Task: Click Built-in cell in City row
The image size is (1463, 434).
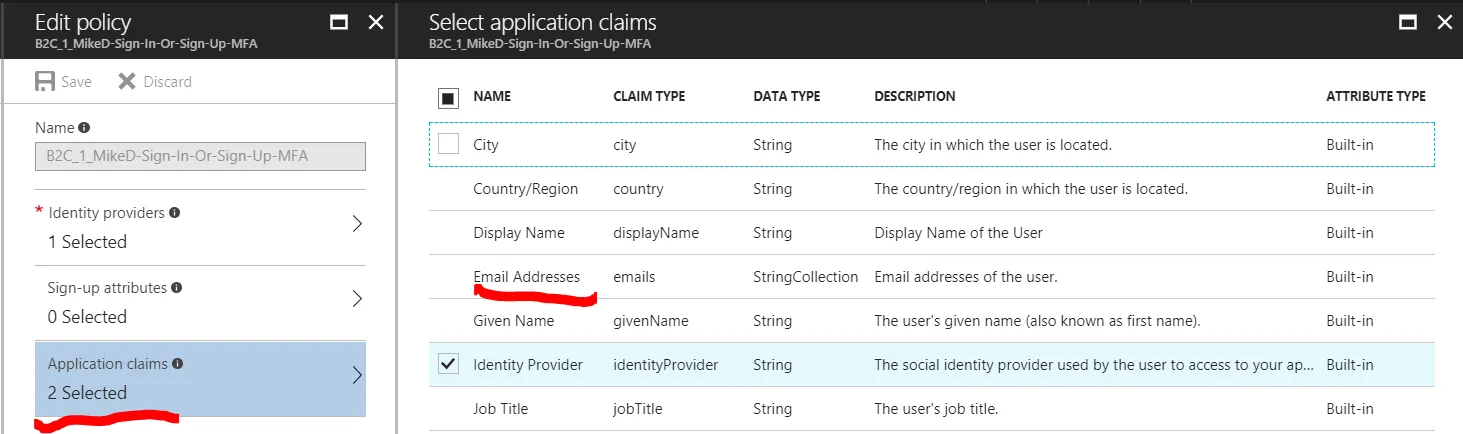Action: coord(1350,145)
